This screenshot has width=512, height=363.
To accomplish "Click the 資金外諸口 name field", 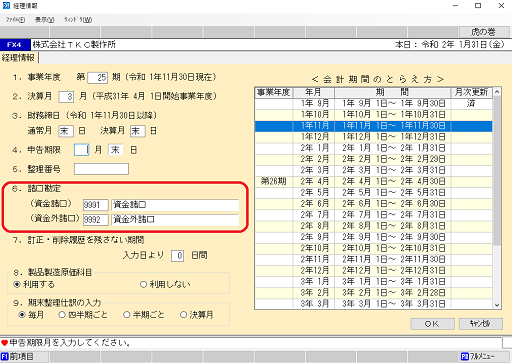I will [x=175, y=220].
